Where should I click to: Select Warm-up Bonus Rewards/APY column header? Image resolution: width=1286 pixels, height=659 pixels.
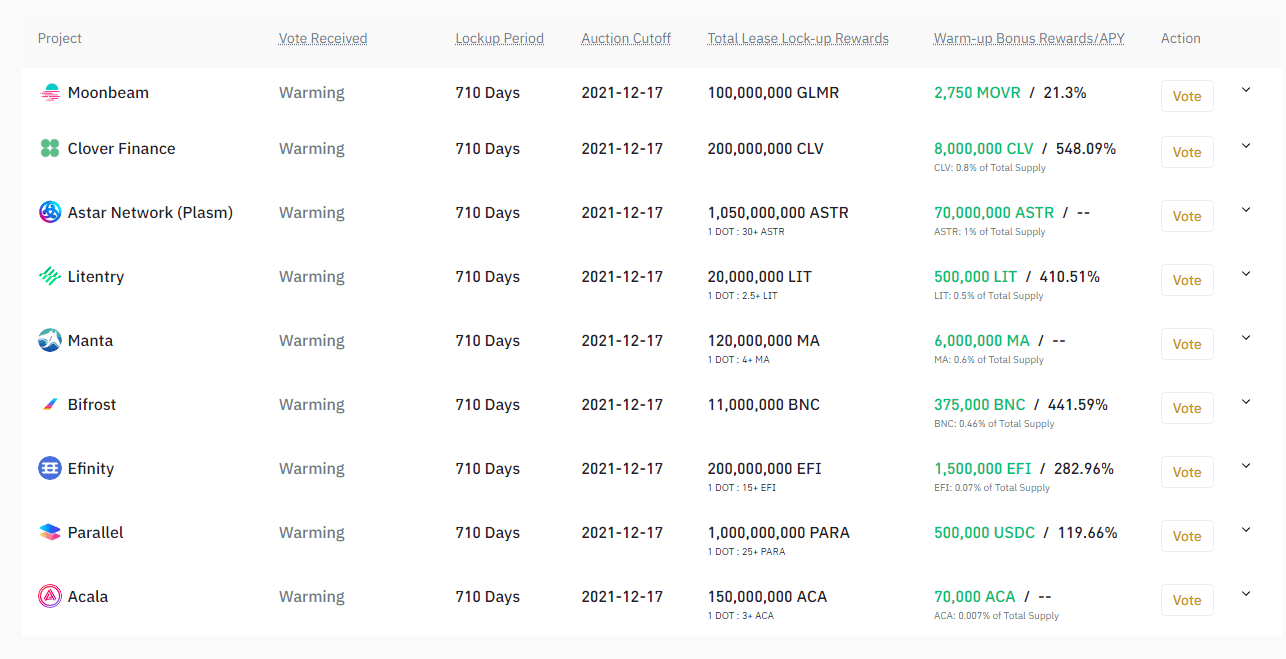tap(1029, 39)
